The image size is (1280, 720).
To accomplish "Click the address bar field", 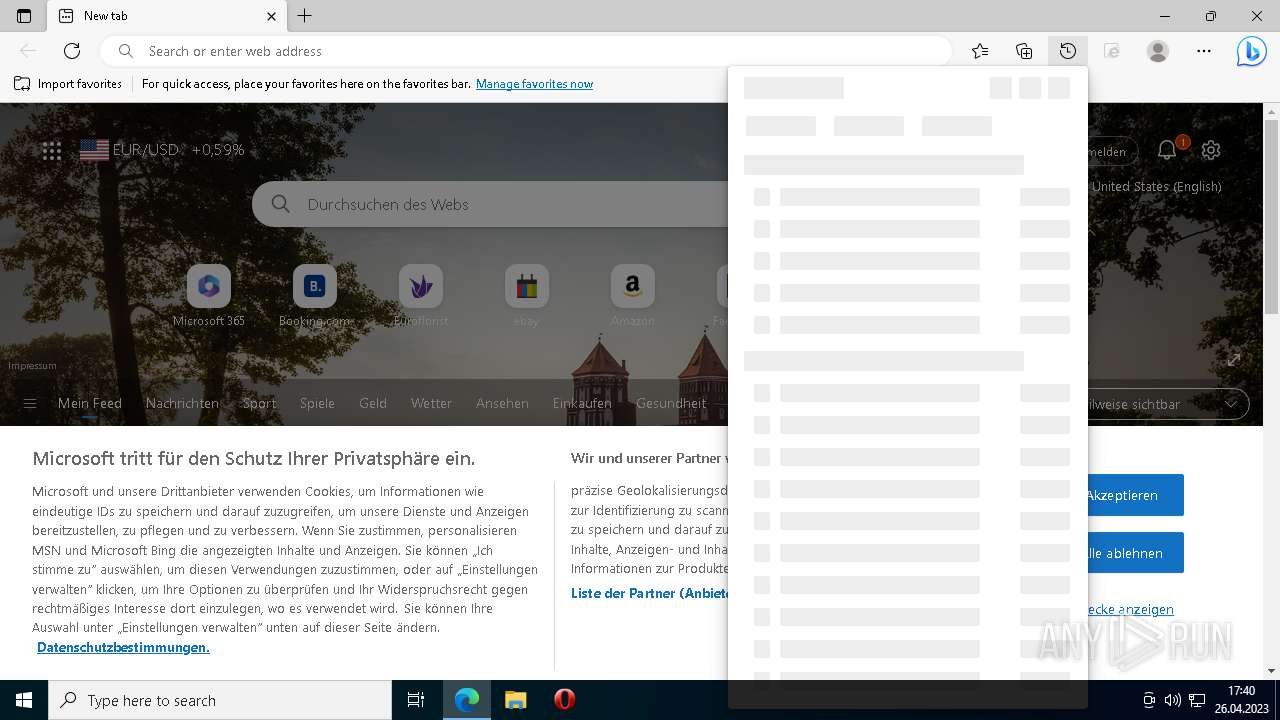I will coord(526,51).
